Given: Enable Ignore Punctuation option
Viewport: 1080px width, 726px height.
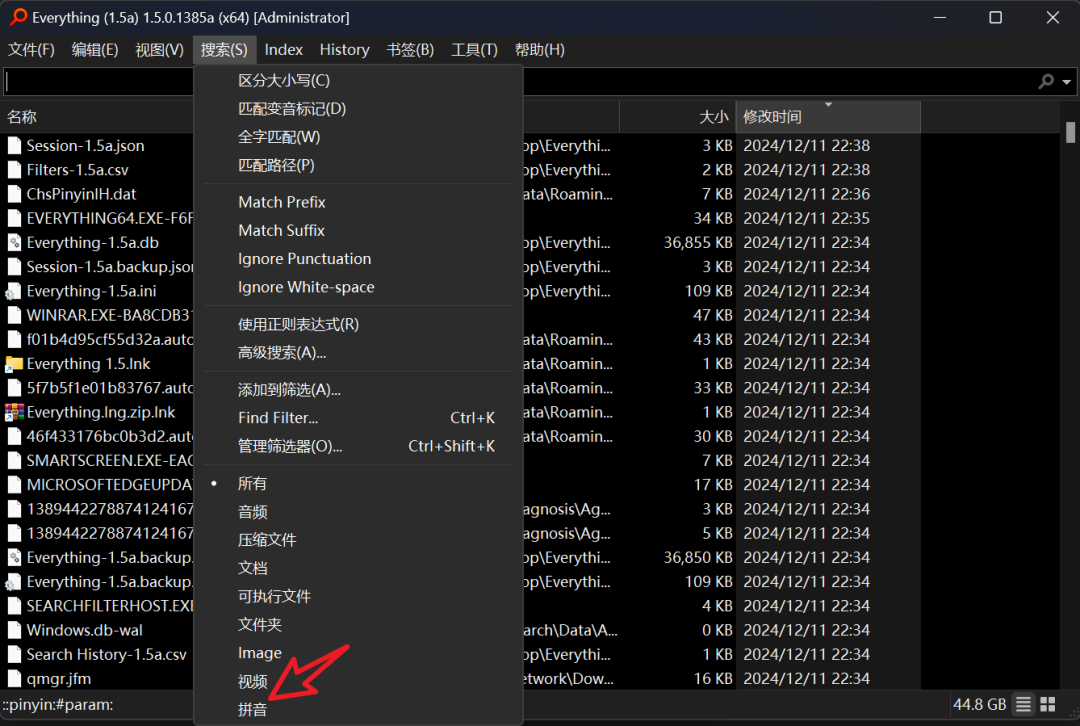Looking at the screenshot, I should (x=358, y=258).
